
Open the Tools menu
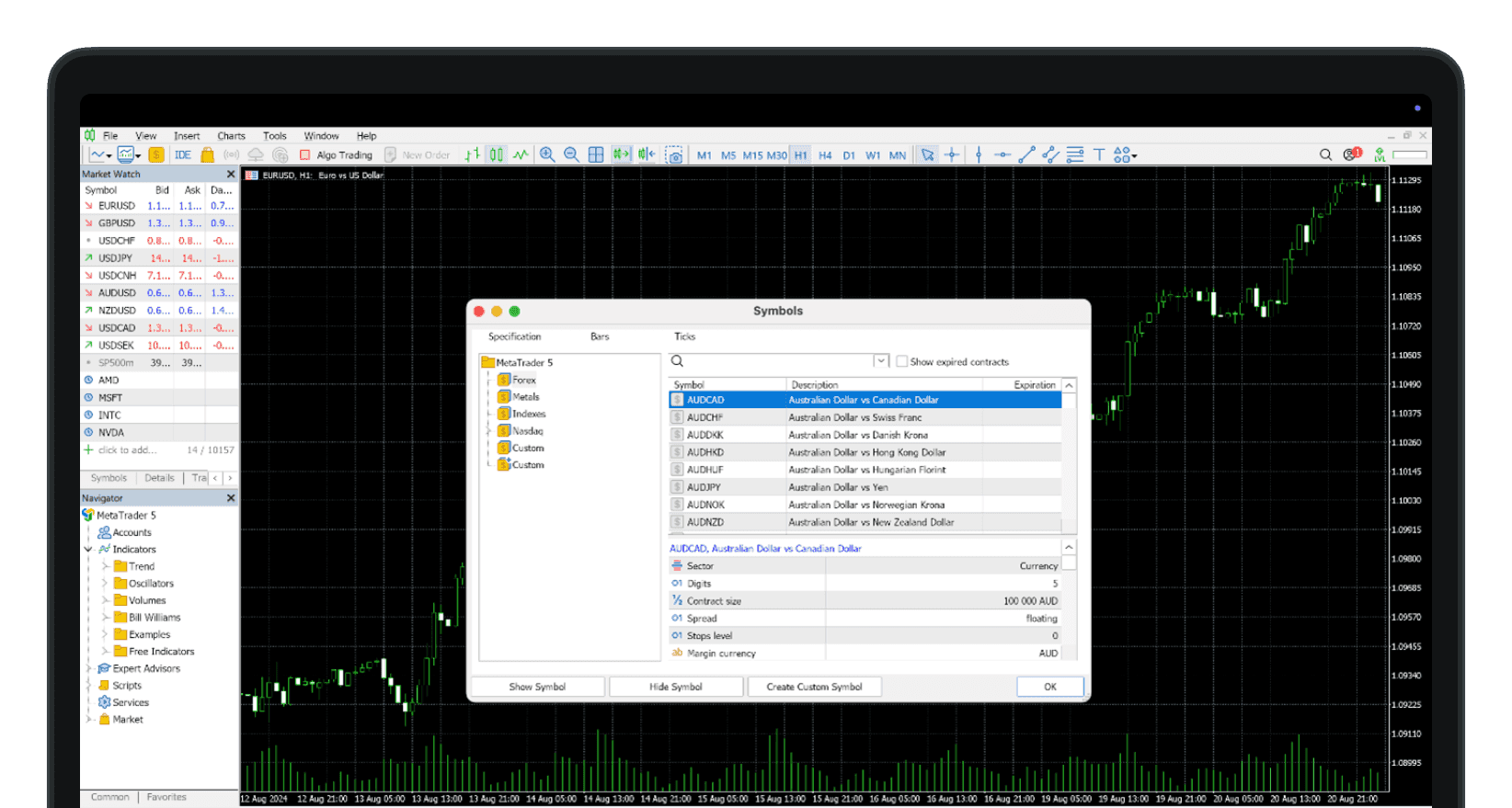coord(275,136)
